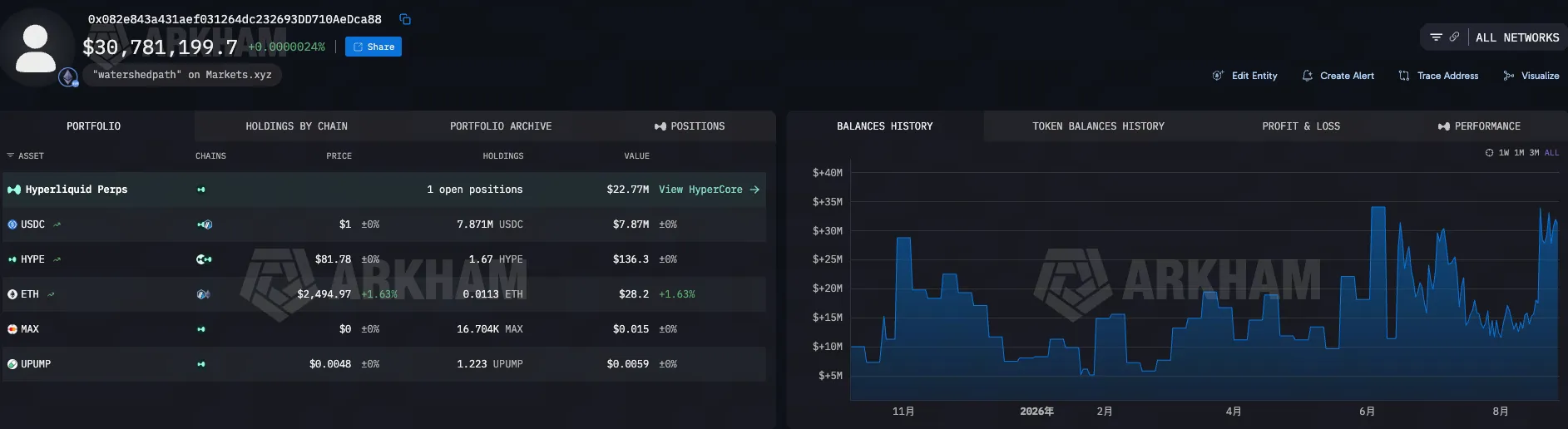Click the Trace Address link
The image size is (1568, 429).
[1447, 76]
